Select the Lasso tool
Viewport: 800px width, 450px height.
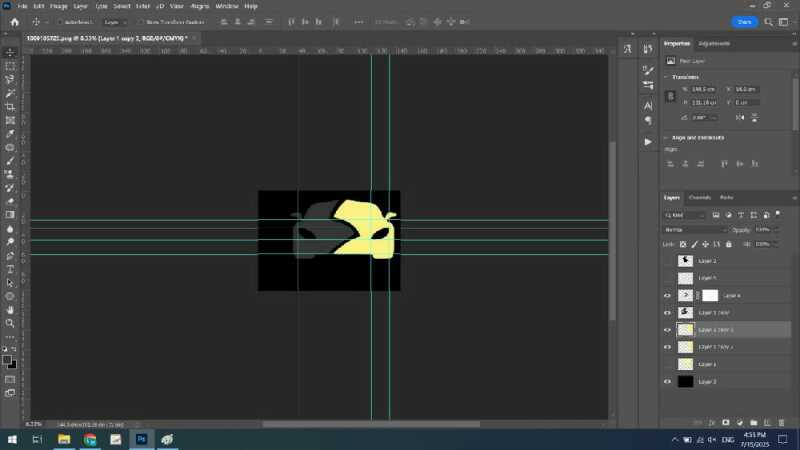tap(10, 80)
